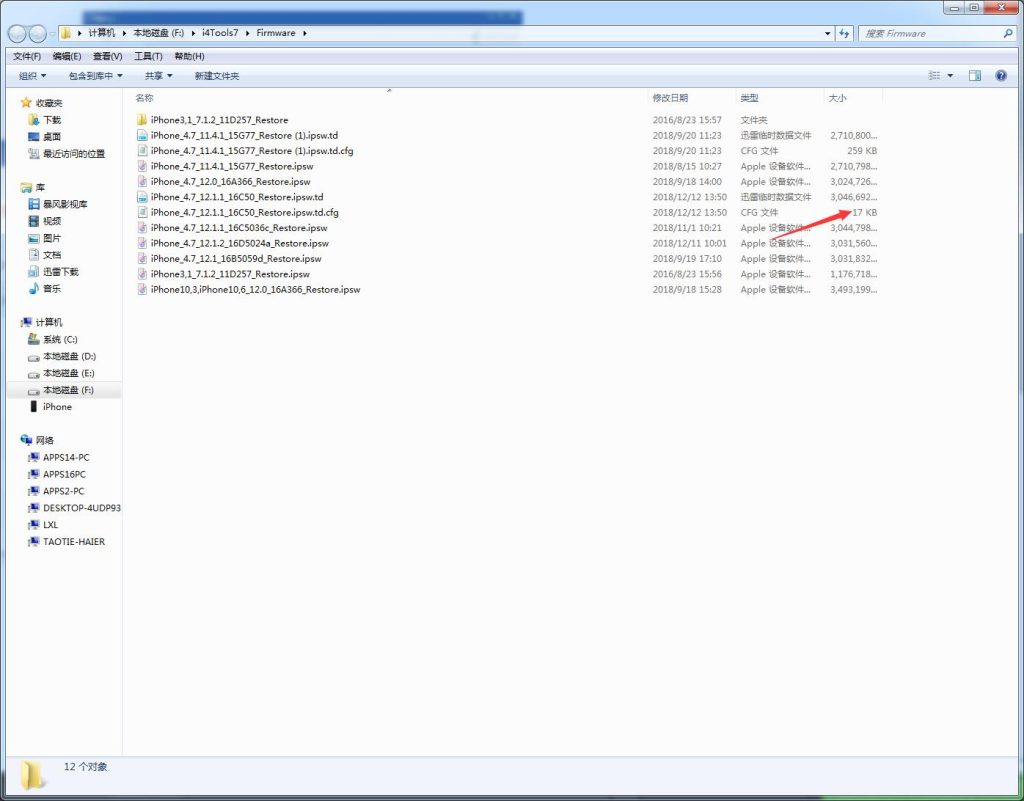Click the Help question mark icon

[x=1000, y=76]
